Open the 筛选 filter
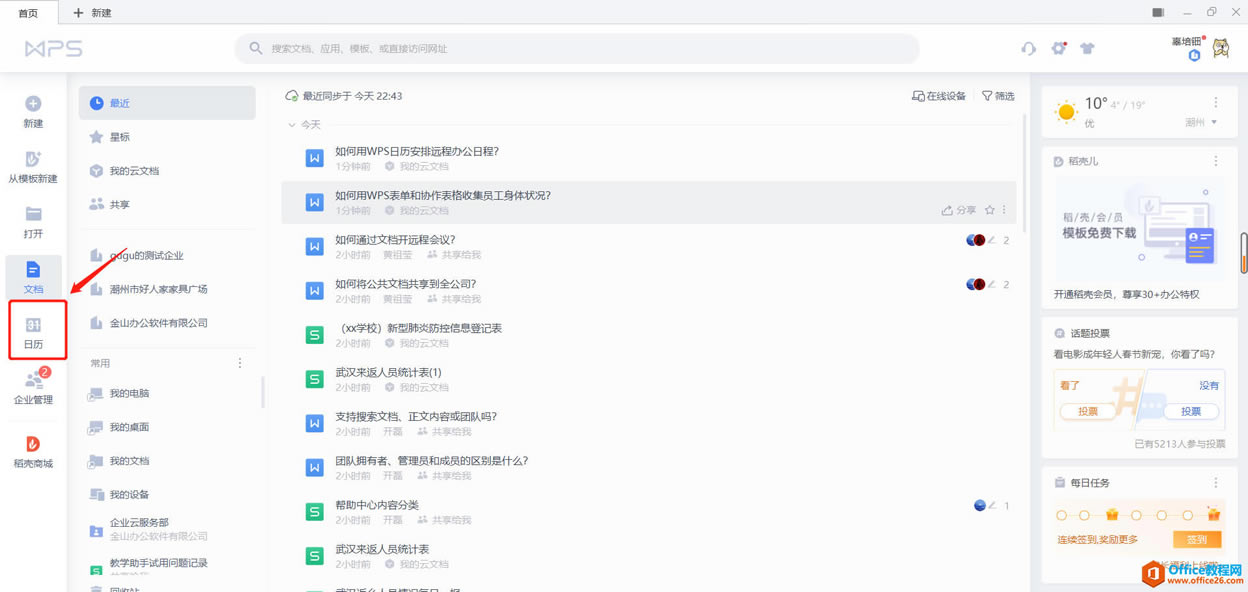 pos(998,96)
